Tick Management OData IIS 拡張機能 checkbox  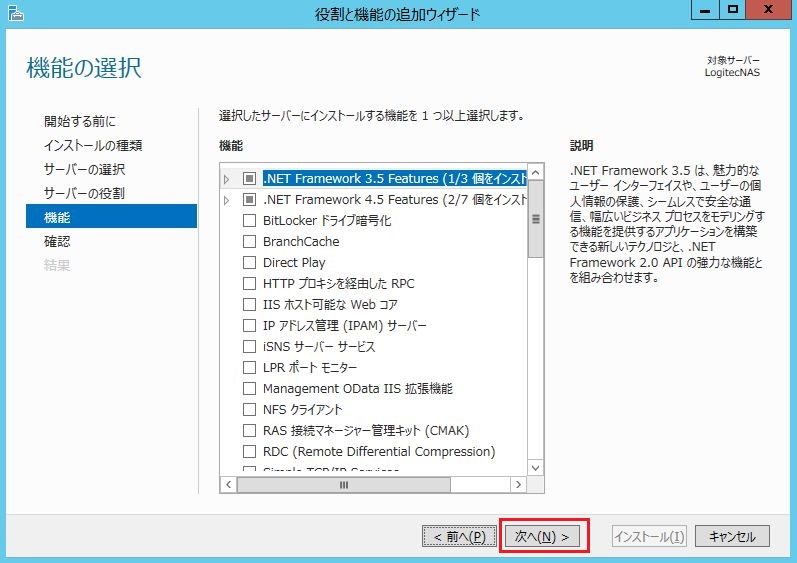(249, 389)
